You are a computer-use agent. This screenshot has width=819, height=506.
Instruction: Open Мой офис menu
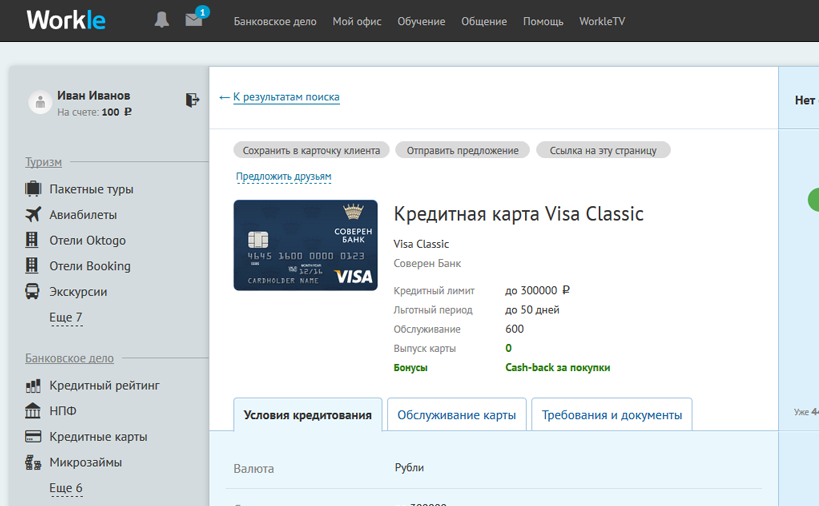357,21
